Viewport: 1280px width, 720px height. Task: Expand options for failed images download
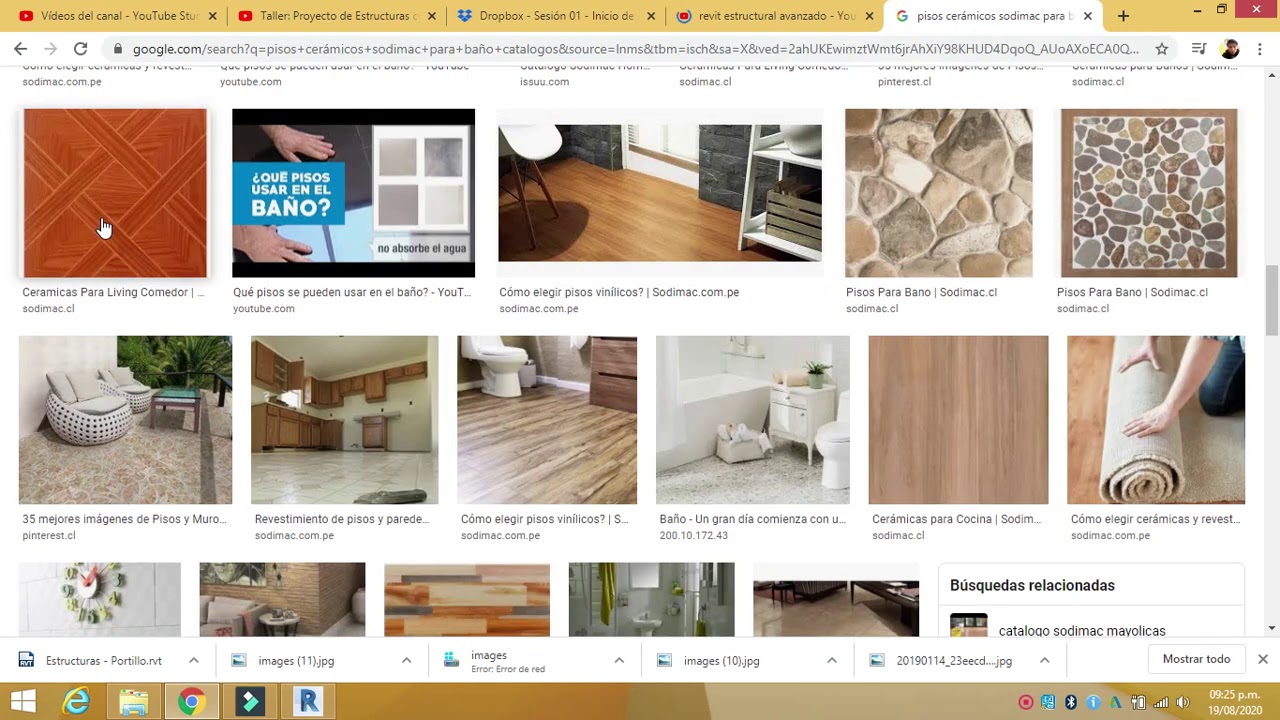point(619,660)
